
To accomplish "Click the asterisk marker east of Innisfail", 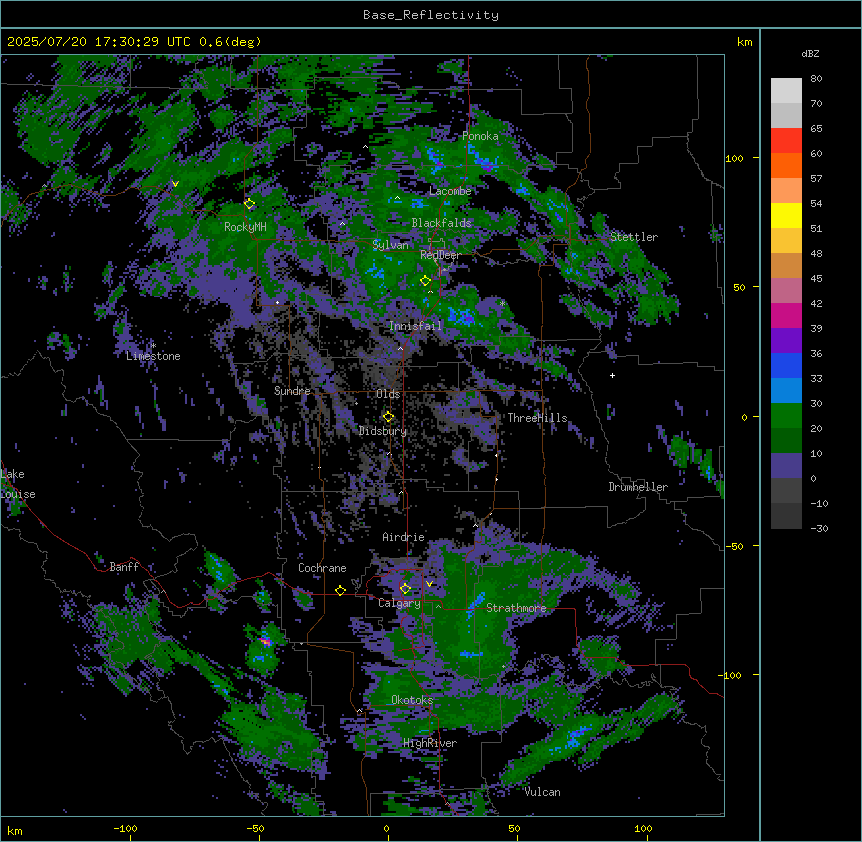I will (x=502, y=303).
